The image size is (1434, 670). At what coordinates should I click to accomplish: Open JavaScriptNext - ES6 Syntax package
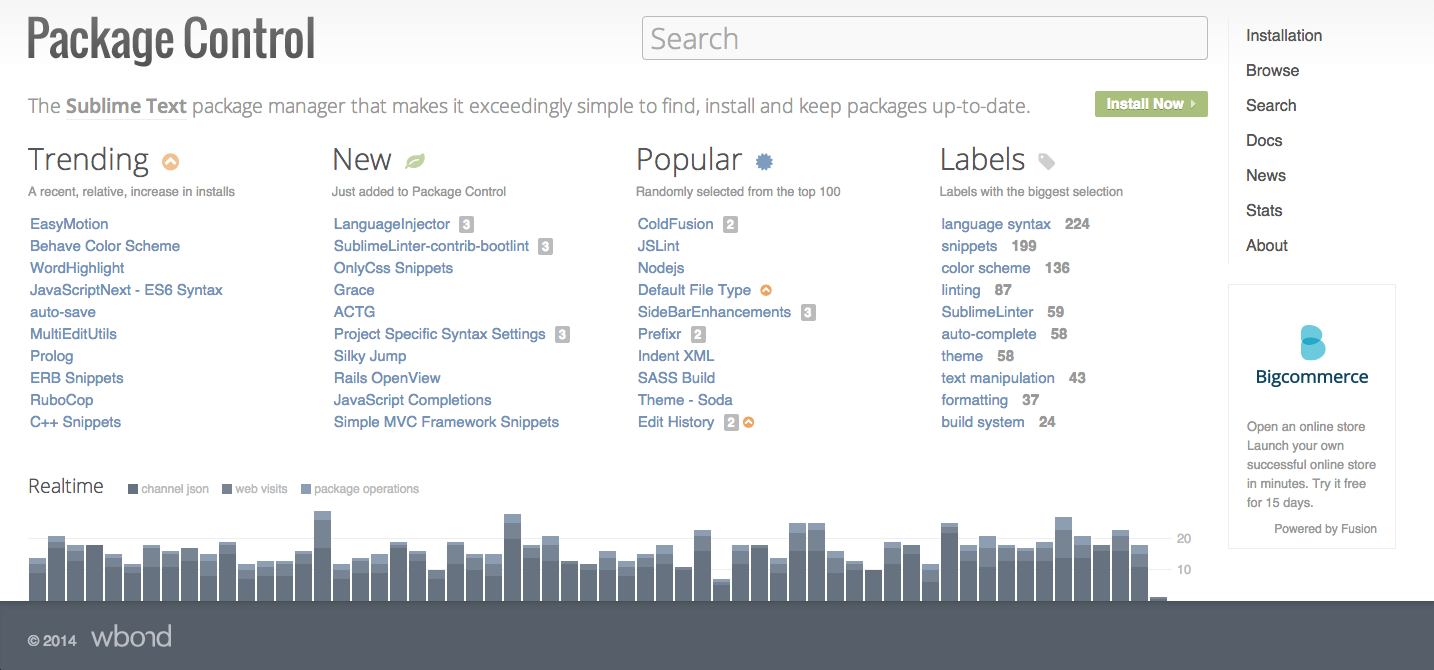(x=126, y=290)
